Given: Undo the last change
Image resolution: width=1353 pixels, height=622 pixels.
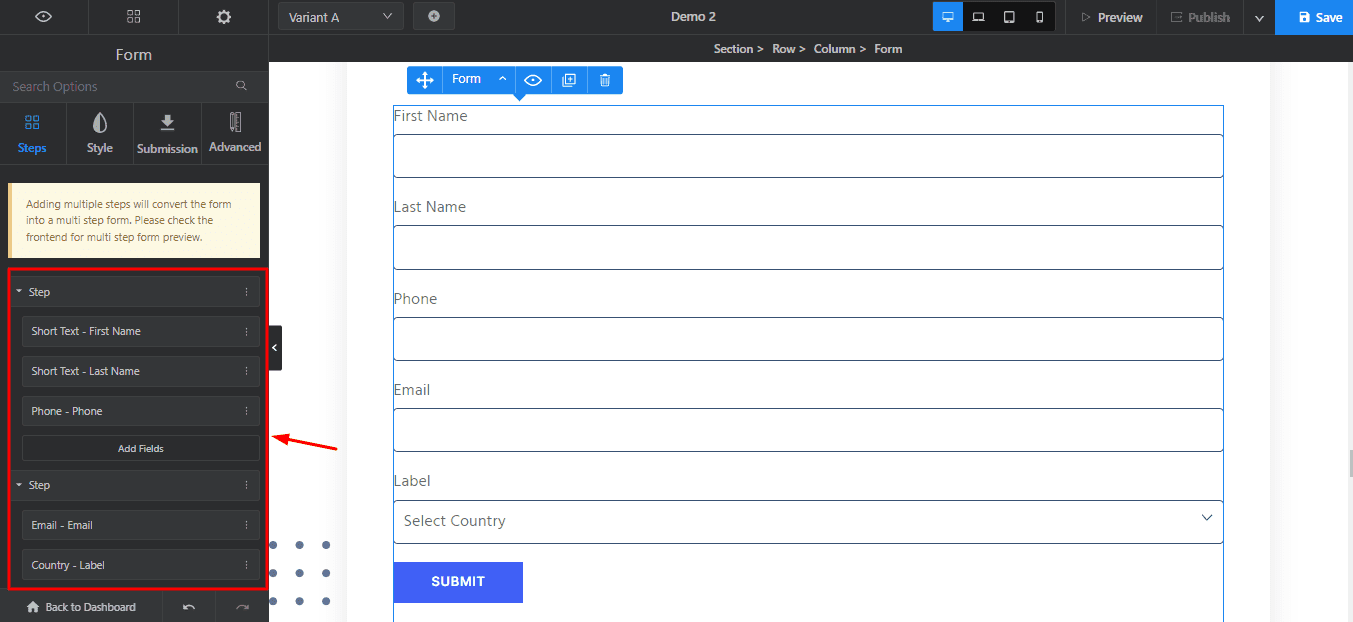Looking at the screenshot, I should tap(189, 607).
